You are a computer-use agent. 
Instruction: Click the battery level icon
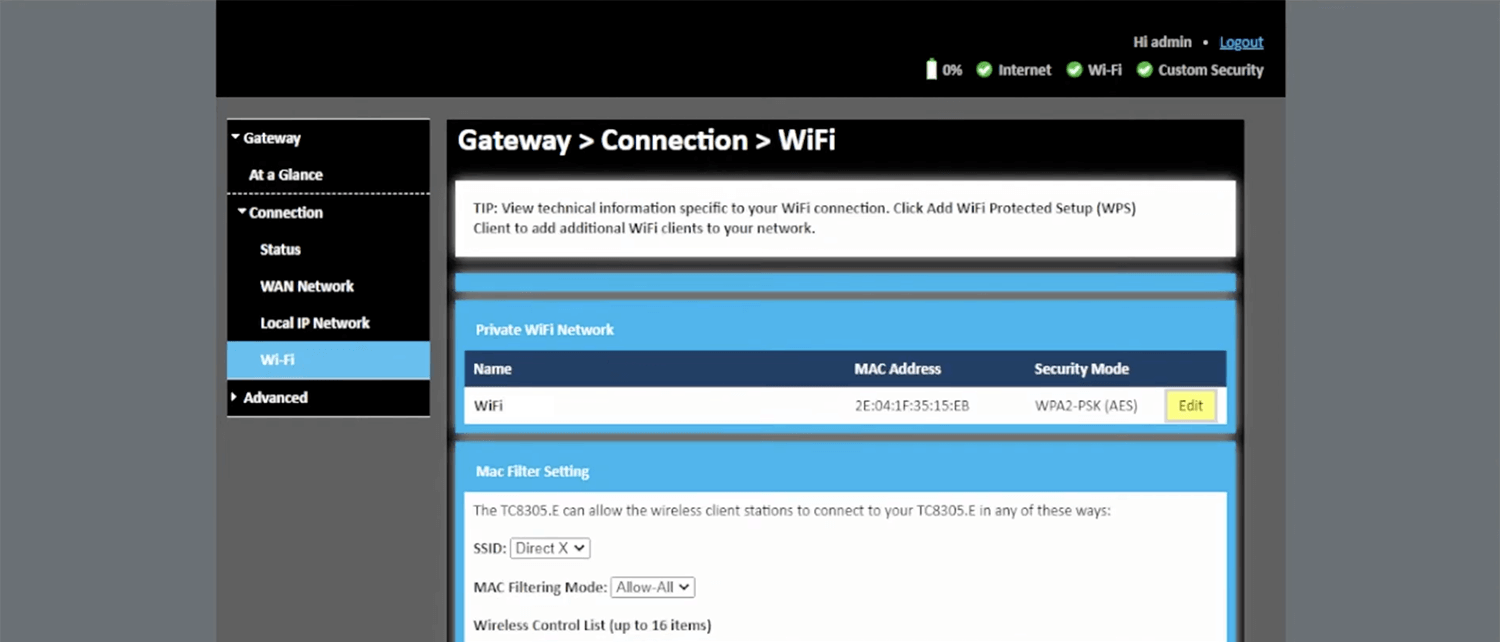click(x=931, y=70)
